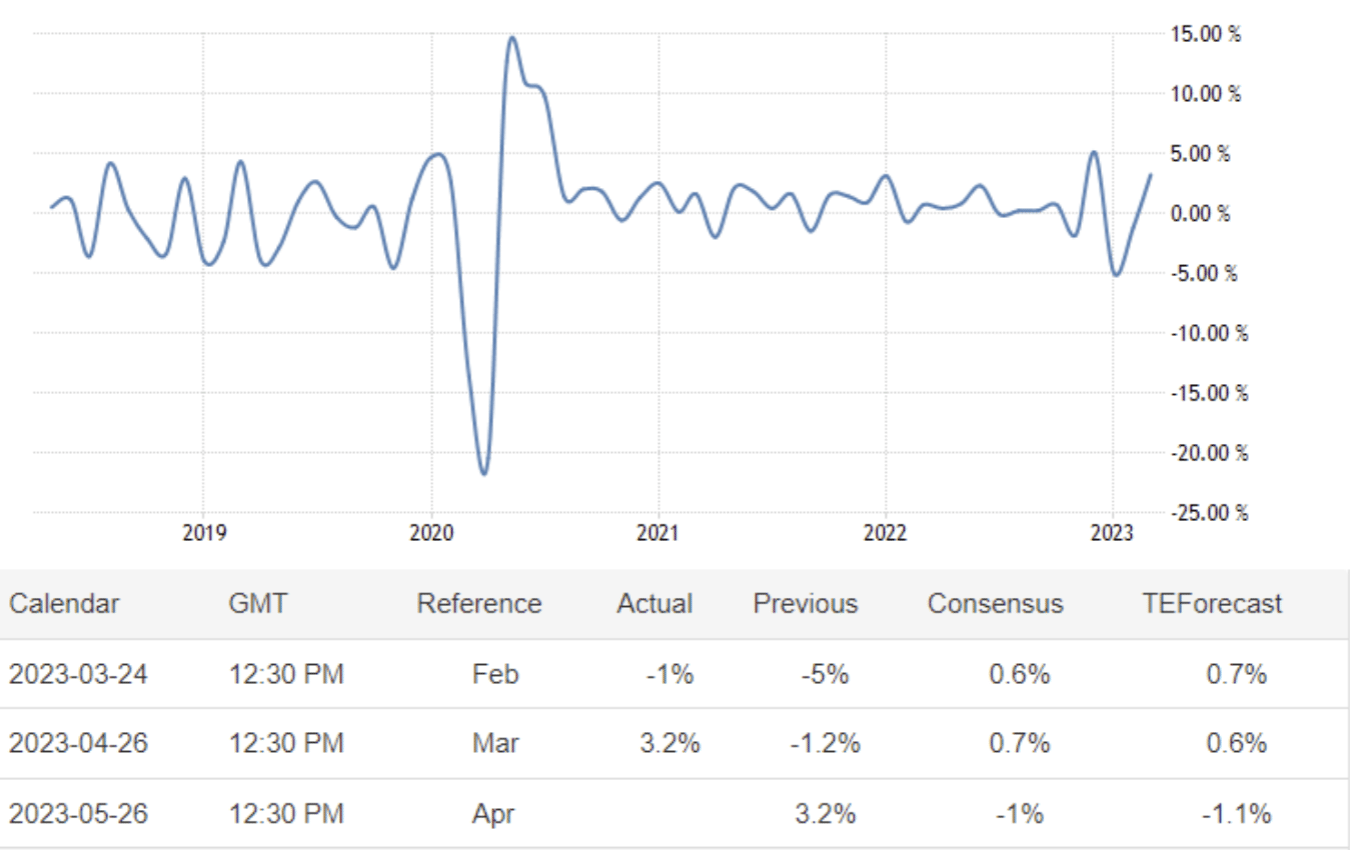Open the 2023-03-24 calendar entry
This screenshot has height=850, width=1350.
pyautogui.click(x=78, y=674)
